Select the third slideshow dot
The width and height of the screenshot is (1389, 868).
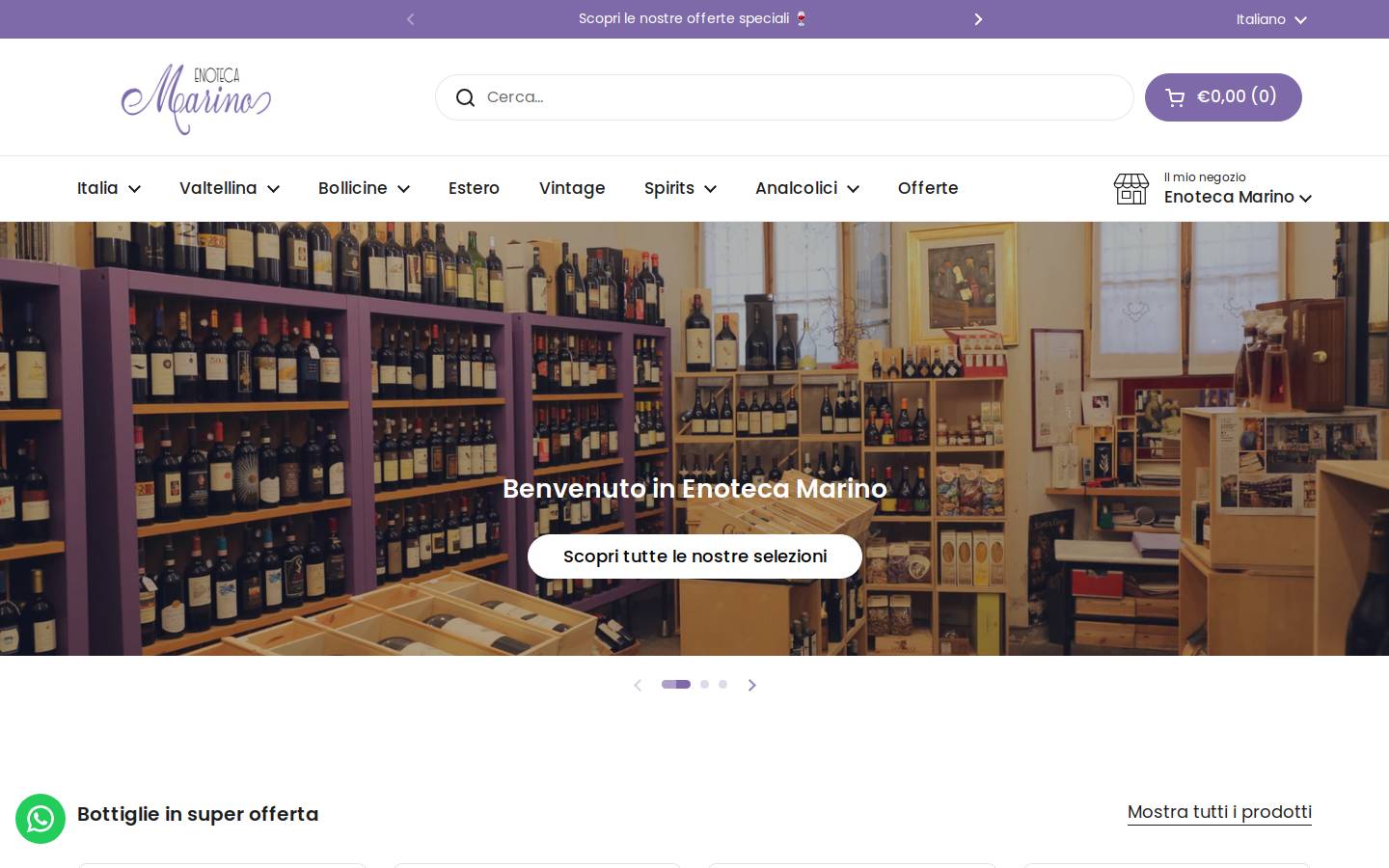pyautogui.click(x=722, y=684)
